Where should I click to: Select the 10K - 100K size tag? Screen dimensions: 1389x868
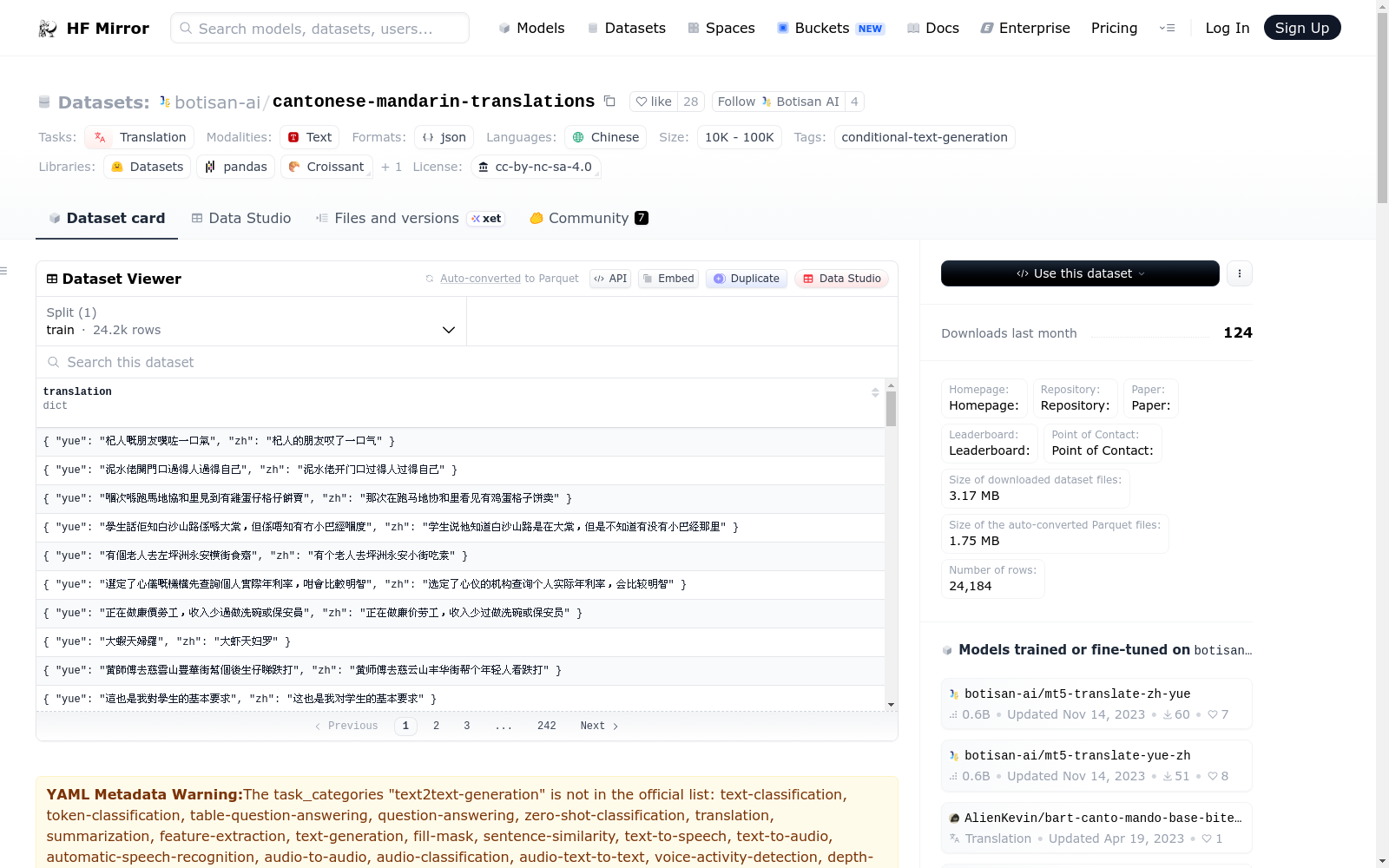click(x=740, y=137)
